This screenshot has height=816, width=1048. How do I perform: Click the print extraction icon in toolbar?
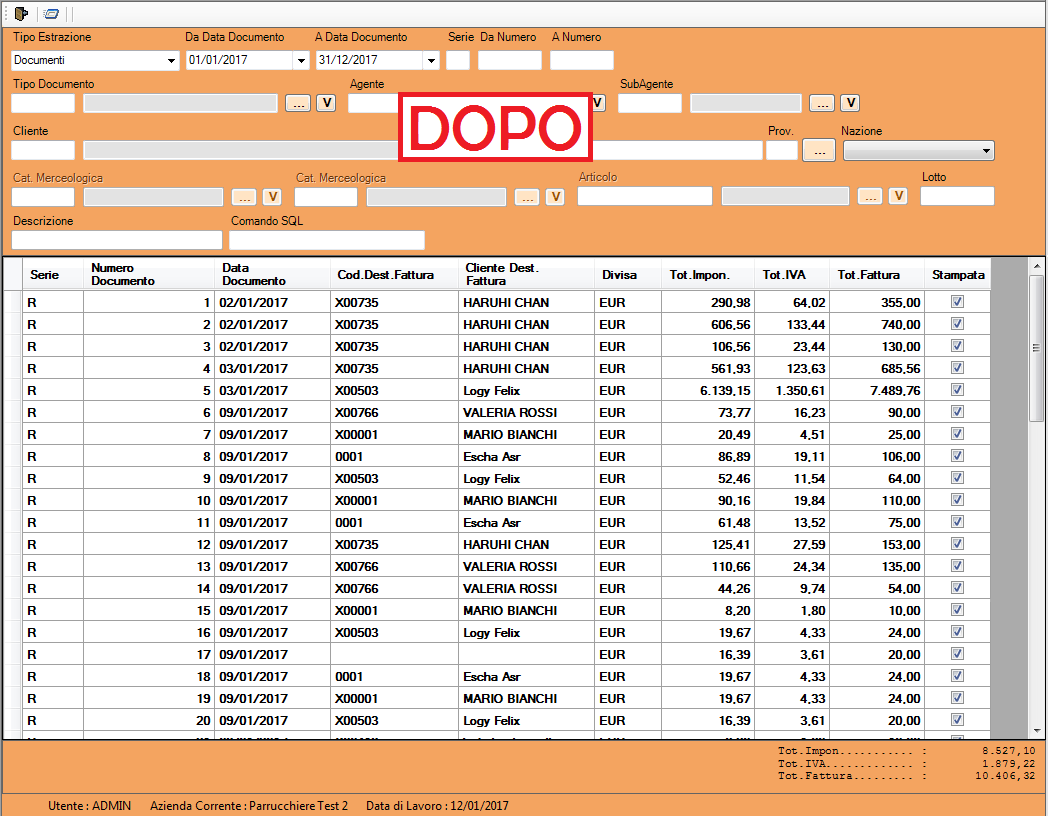[51, 14]
